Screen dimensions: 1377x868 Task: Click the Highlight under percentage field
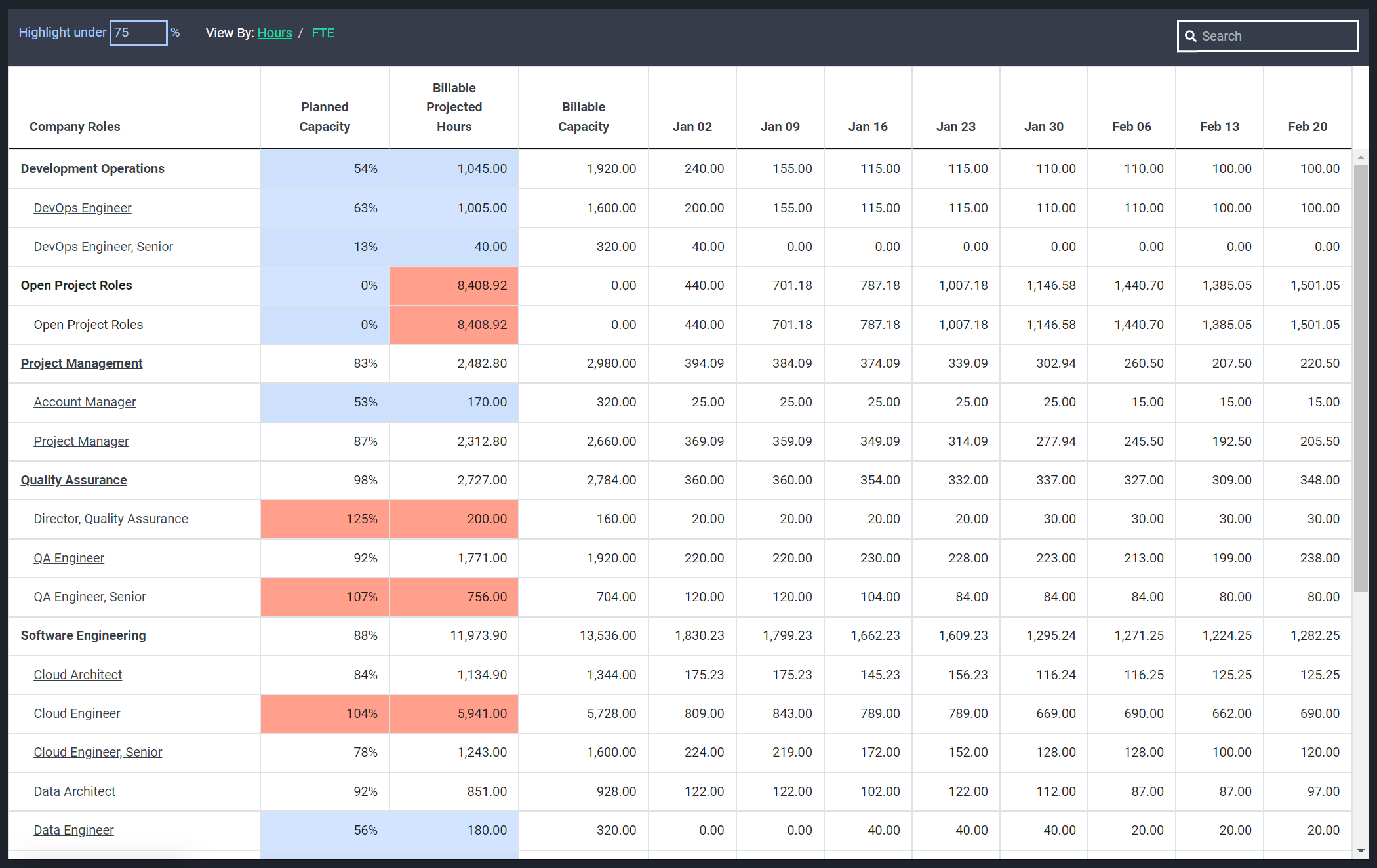tap(138, 32)
